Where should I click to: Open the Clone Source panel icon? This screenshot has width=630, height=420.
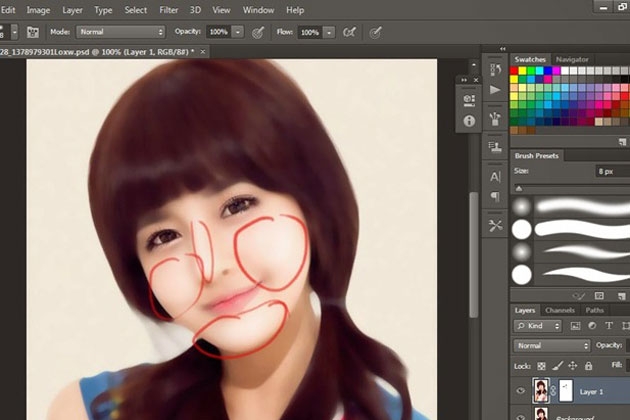[495, 147]
